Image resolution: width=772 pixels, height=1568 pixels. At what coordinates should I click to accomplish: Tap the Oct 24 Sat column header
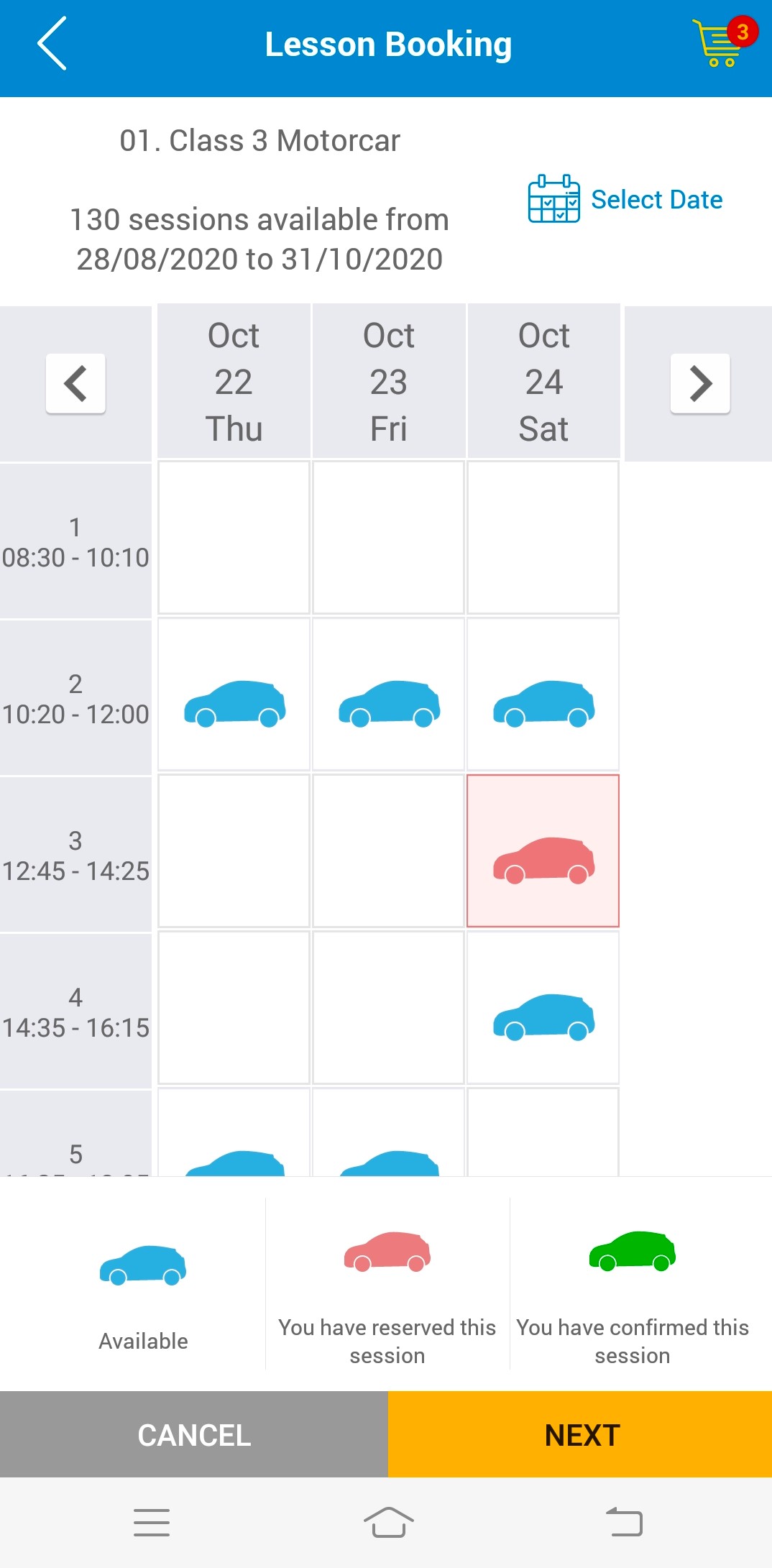tap(543, 382)
